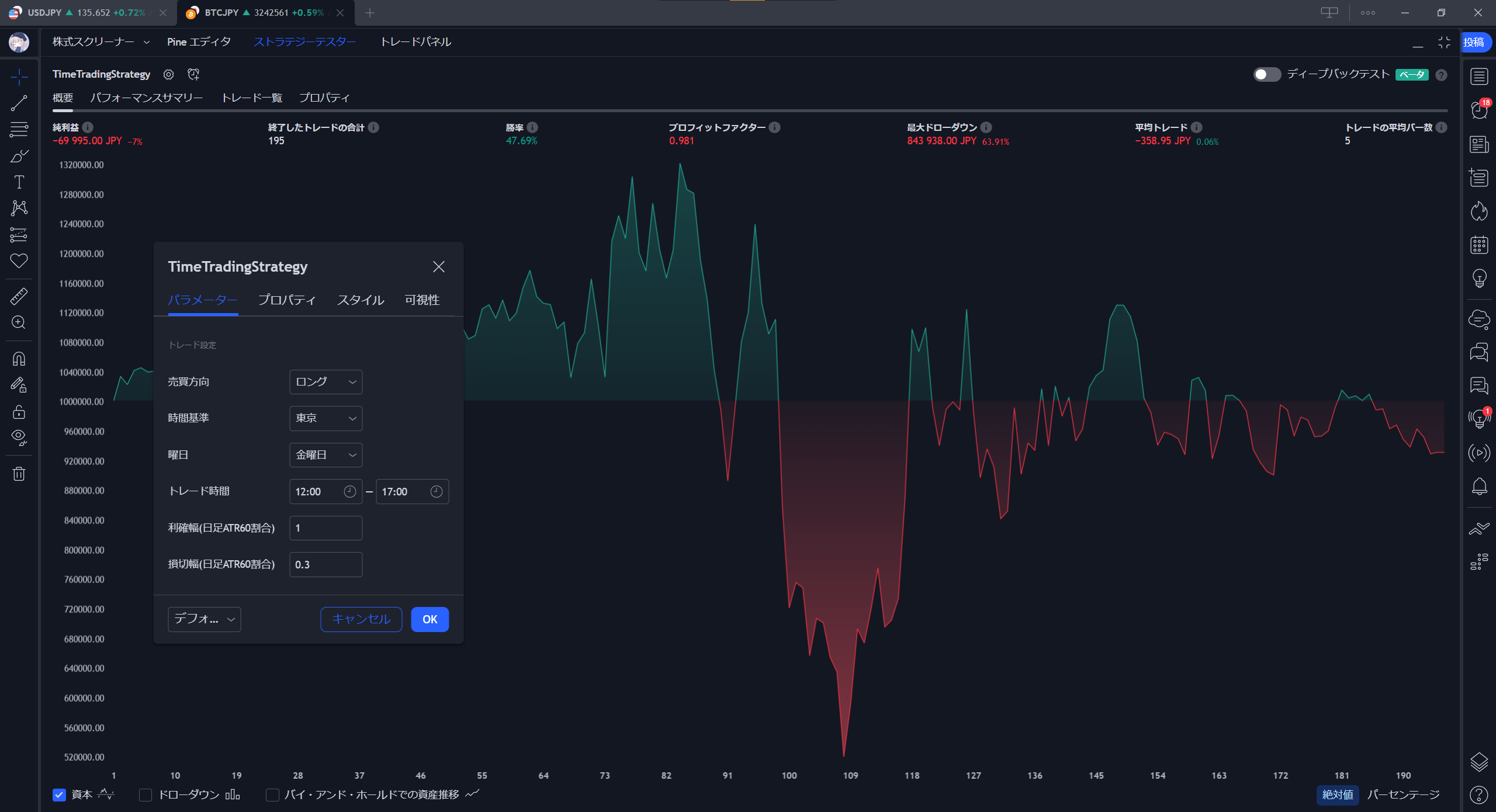
Task: Enable the ドローダウン checkbox
Action: [x=146, y=794]
